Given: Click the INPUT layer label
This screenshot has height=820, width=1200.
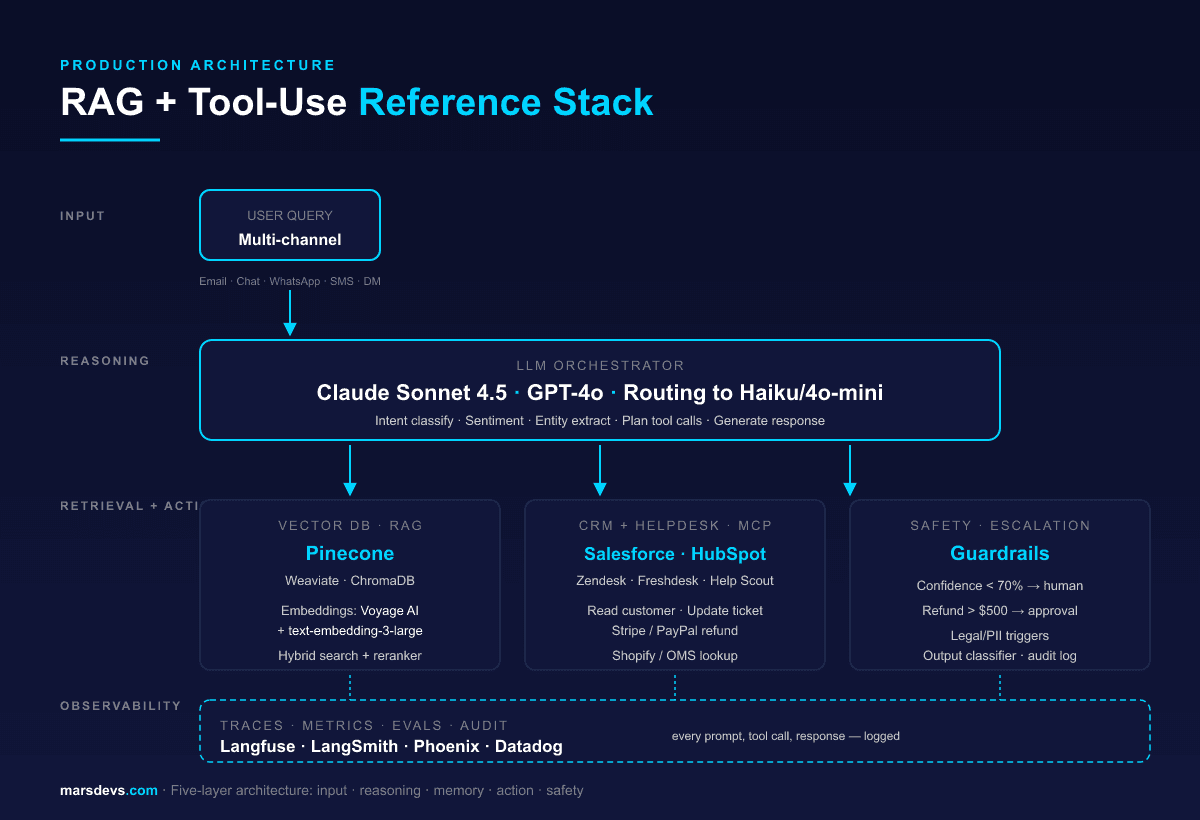Looking at the screenshot, I should [82, 216].
